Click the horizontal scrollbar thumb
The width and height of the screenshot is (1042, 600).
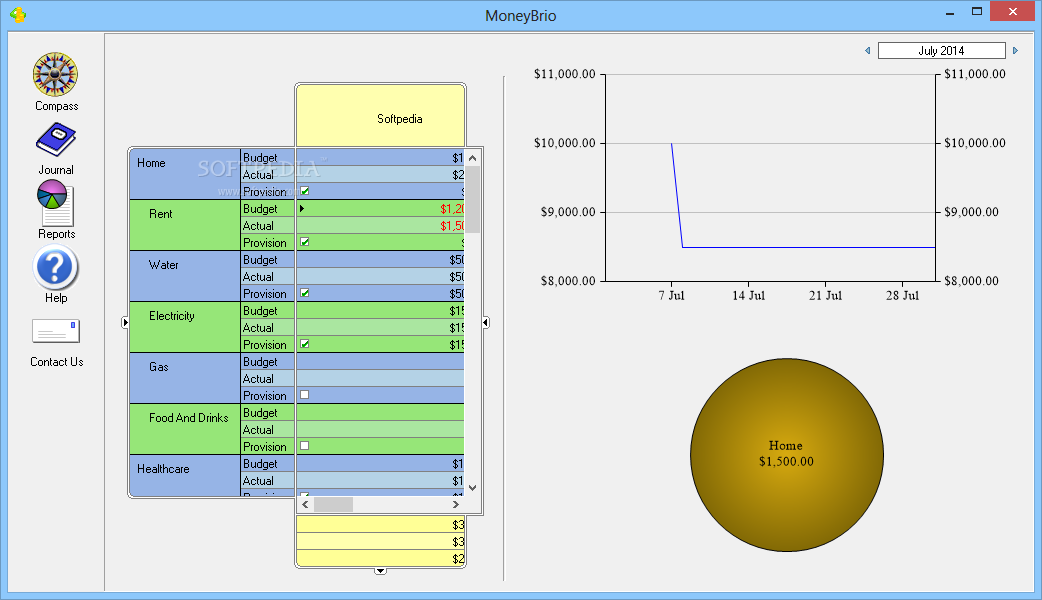coord(333,504)
